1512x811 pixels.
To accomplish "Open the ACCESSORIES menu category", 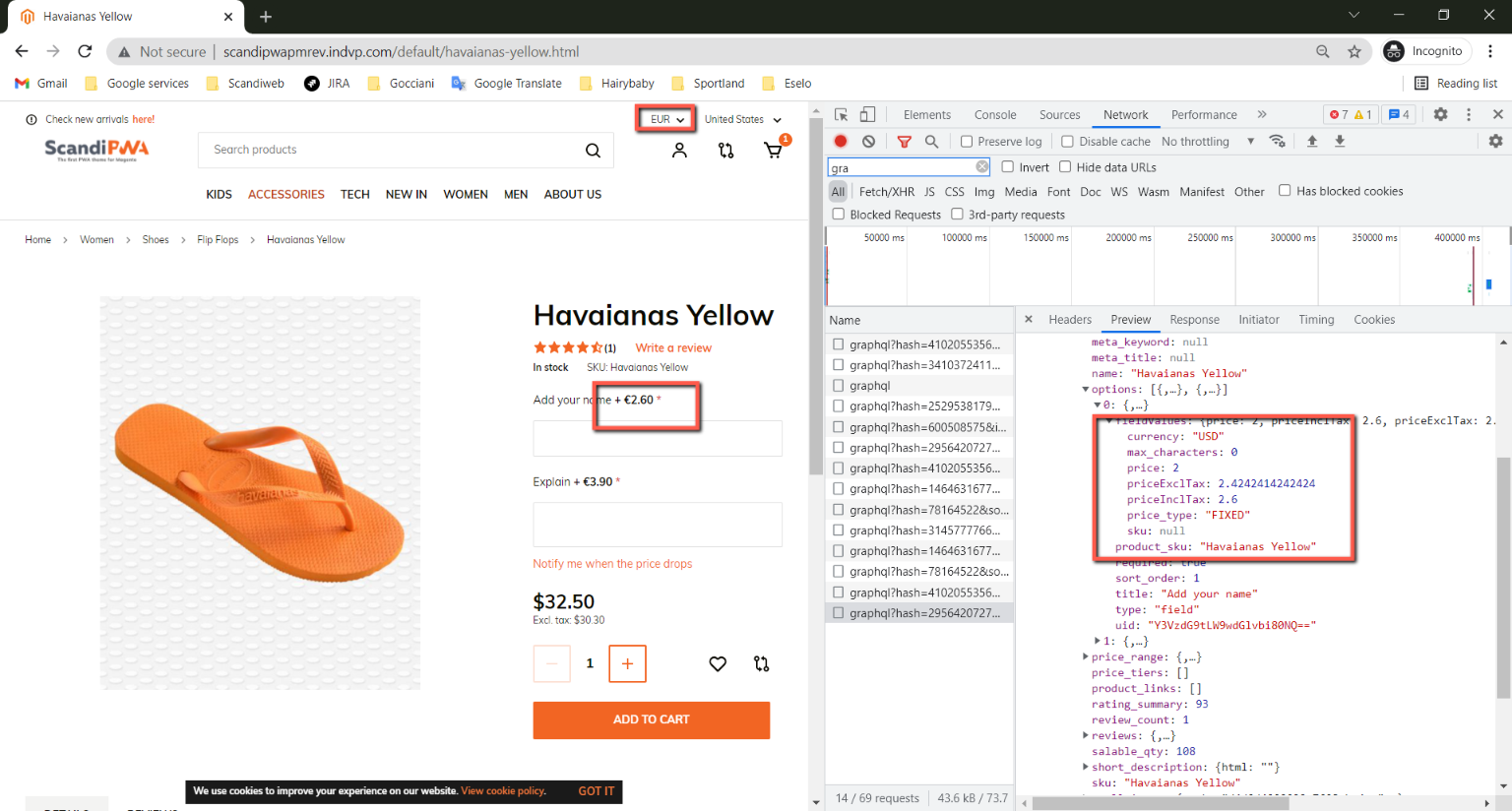I will click(x=286, y=195).
